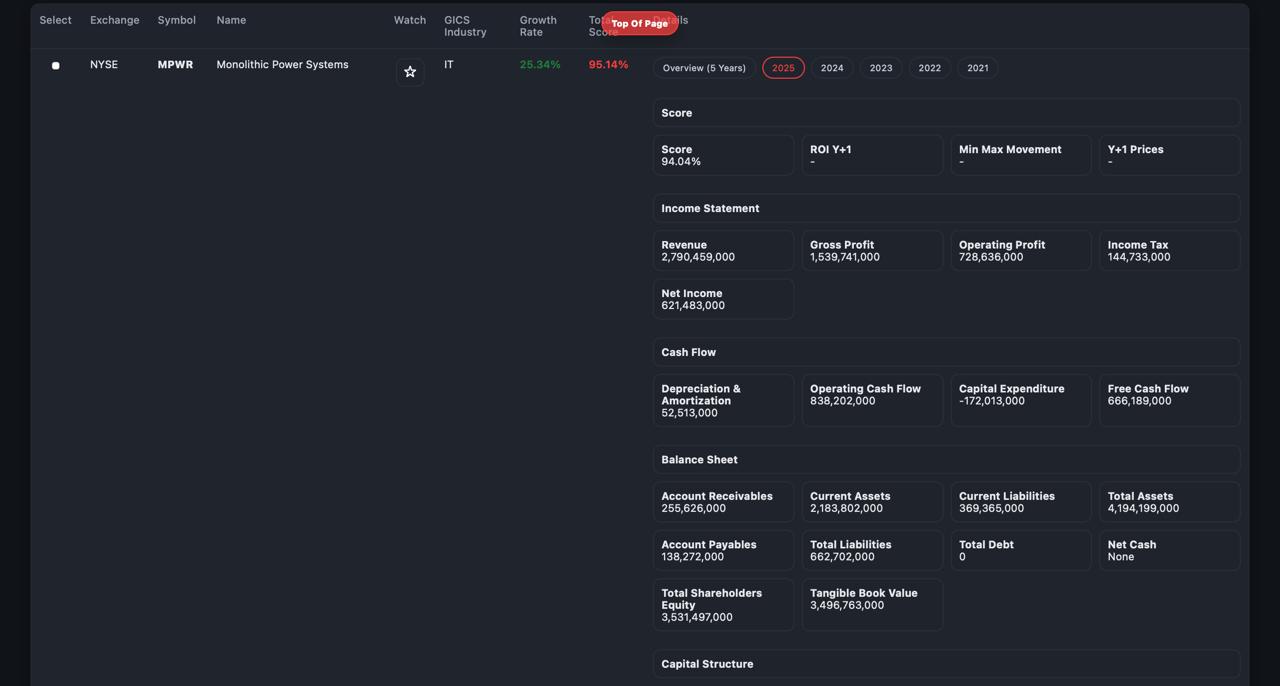
Task: Click the Net Cash card
Action: (x=1170, y=550)
